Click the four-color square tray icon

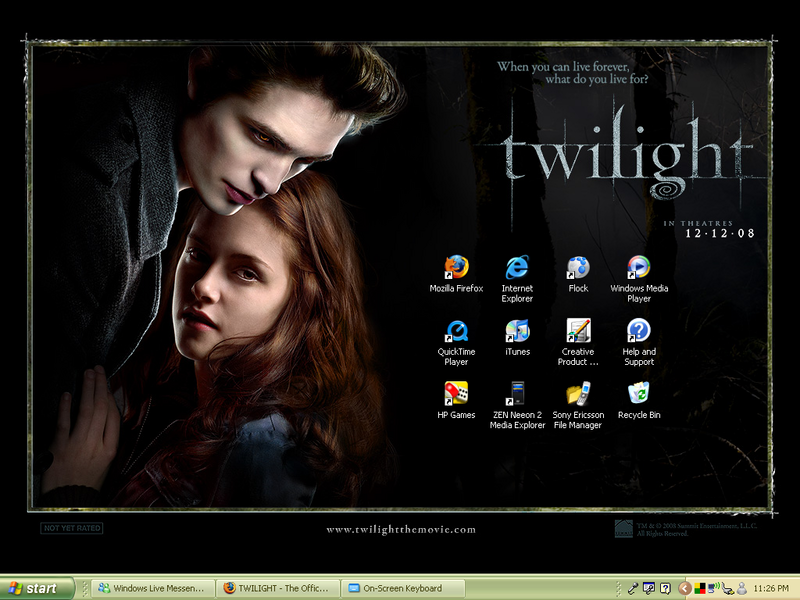[x=699, y=589]
